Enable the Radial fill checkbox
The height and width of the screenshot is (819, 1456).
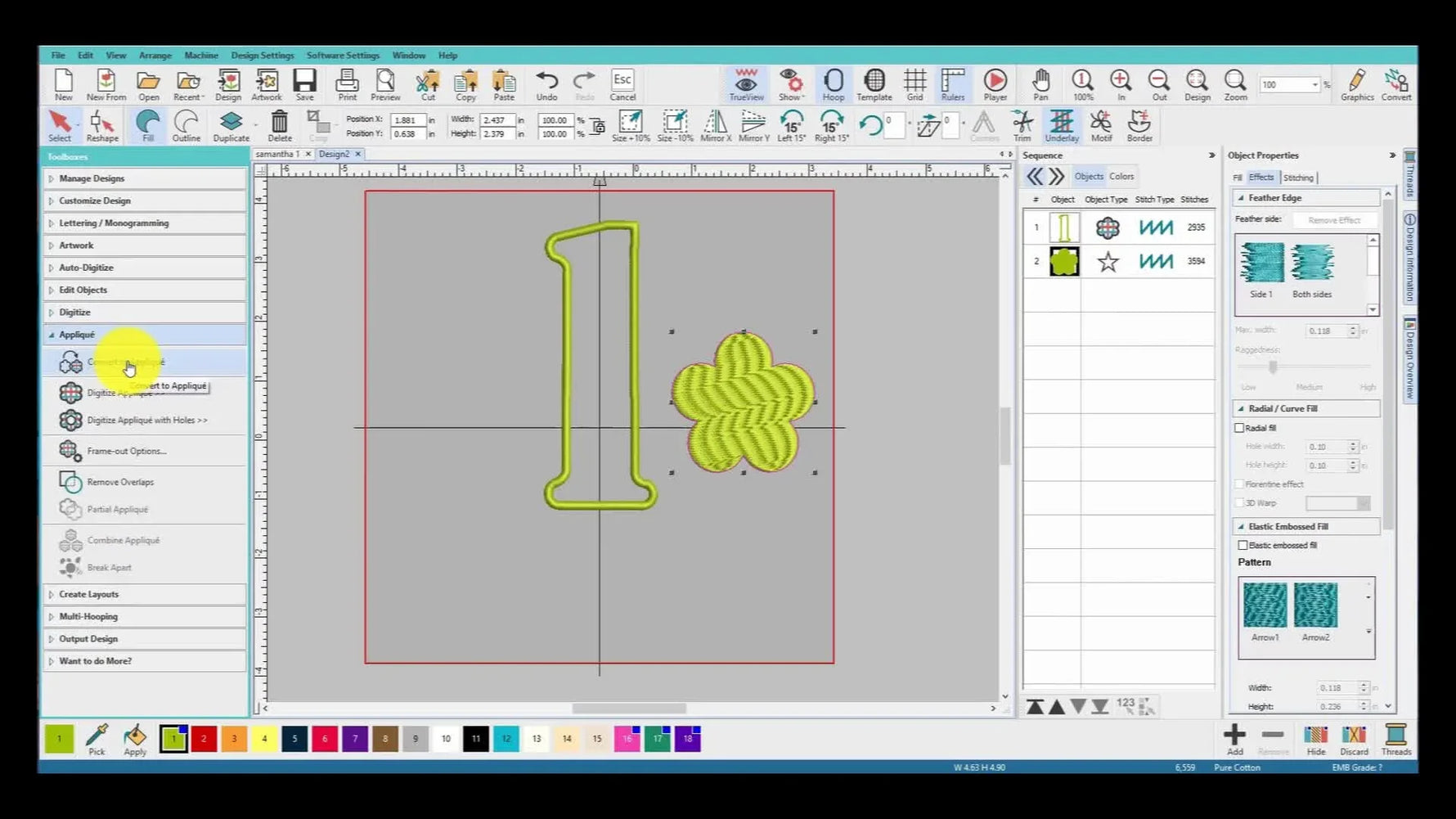tap(1240, 427)
